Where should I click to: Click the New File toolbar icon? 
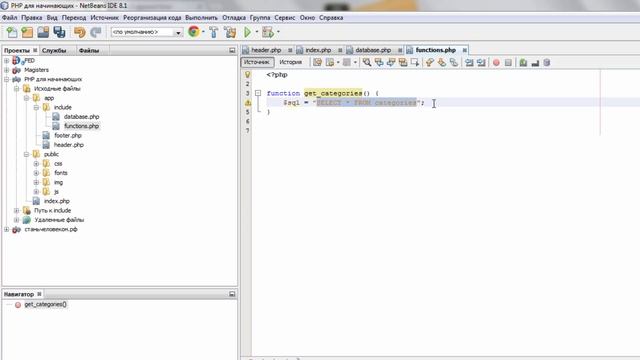pyautogui.click(x=12, y=32)
